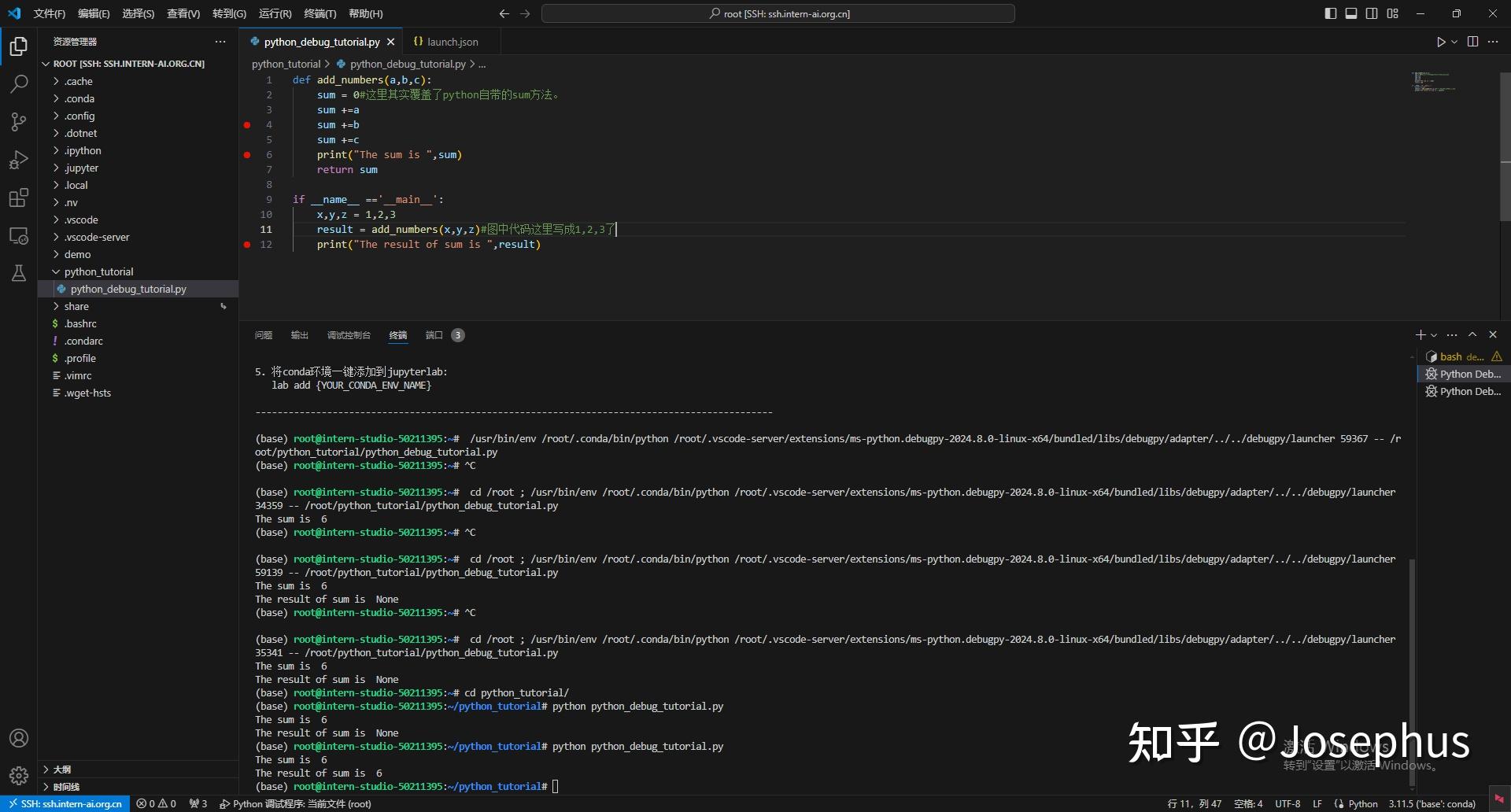Open the Manage gear icon at bottom left
This screenshot has width=1511, height=812.
coord(18,775)
